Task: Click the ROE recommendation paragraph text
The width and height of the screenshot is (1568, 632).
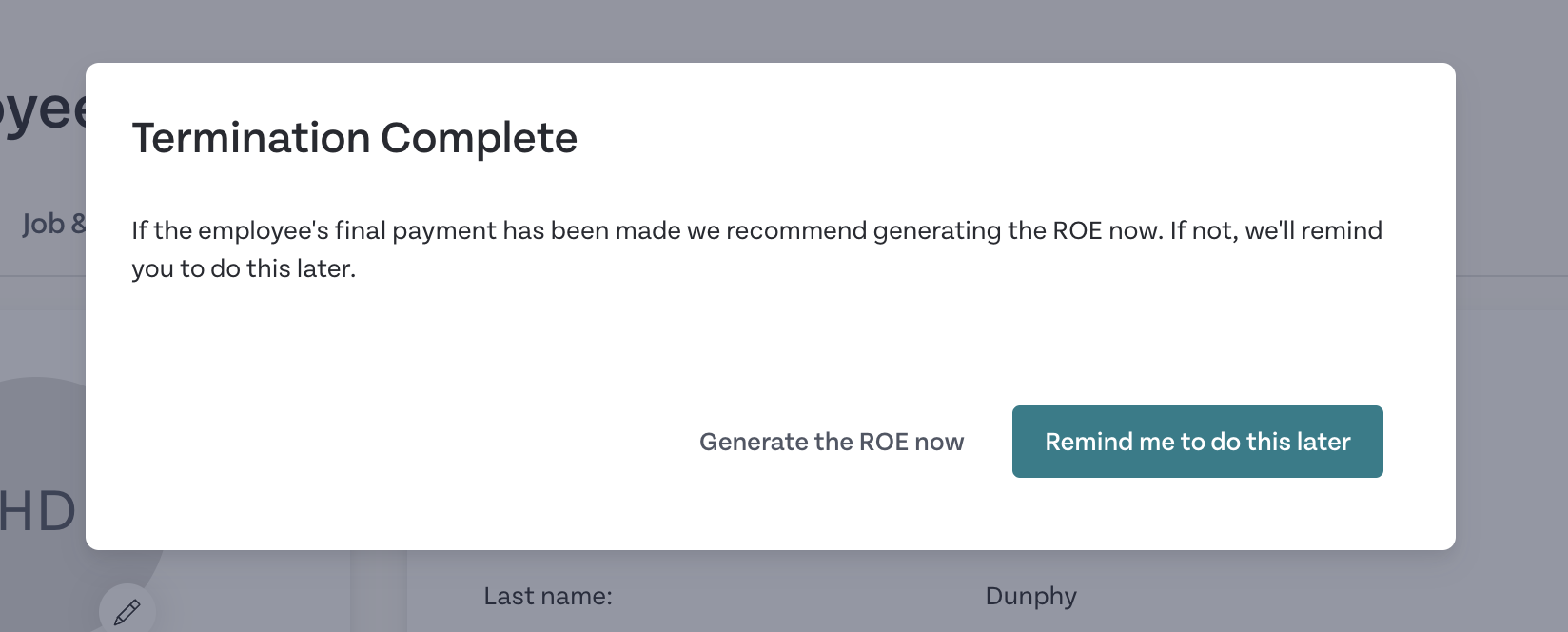Action: 756,249
